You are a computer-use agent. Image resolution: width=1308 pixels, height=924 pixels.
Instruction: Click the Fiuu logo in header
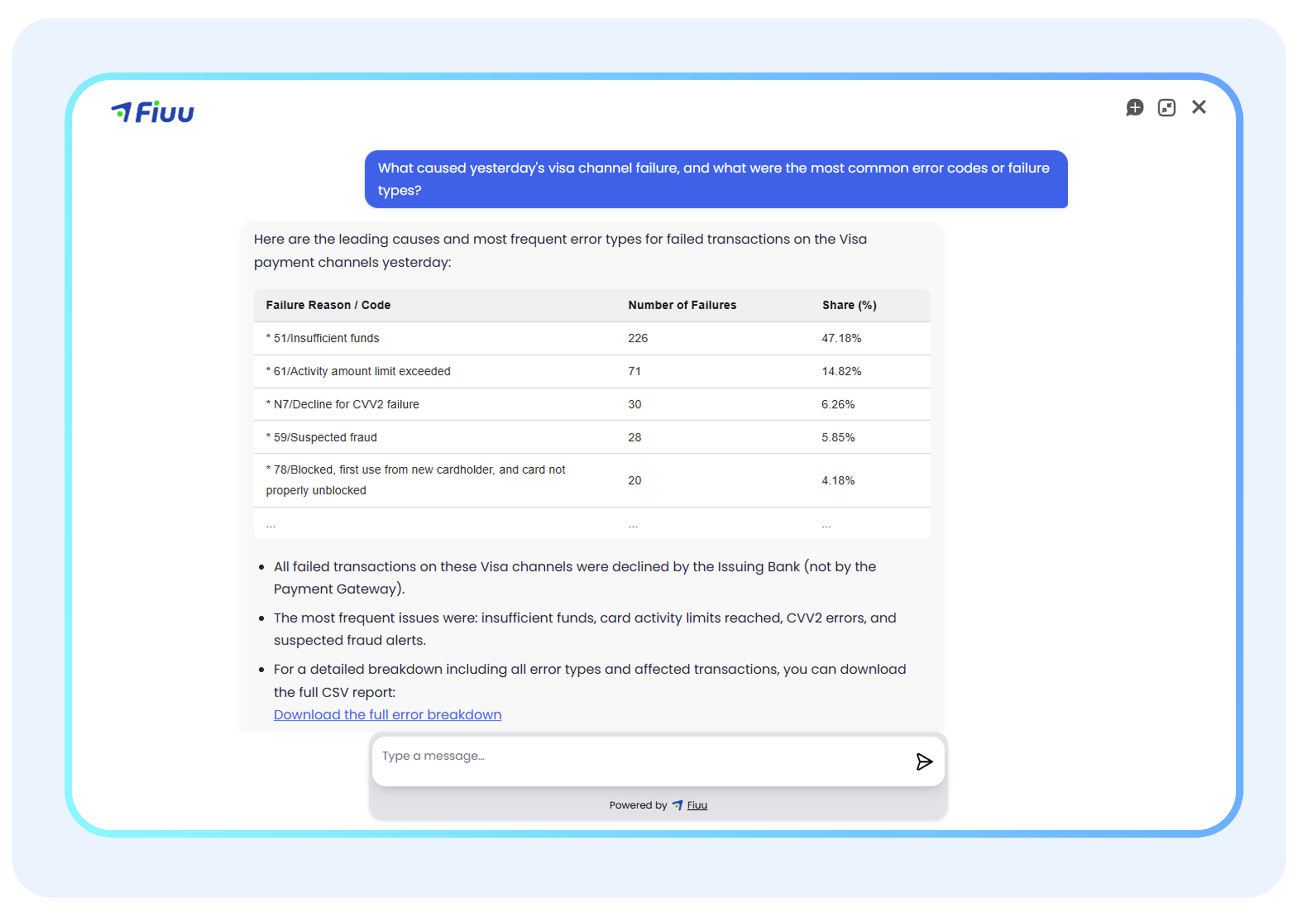coord(152,112)
